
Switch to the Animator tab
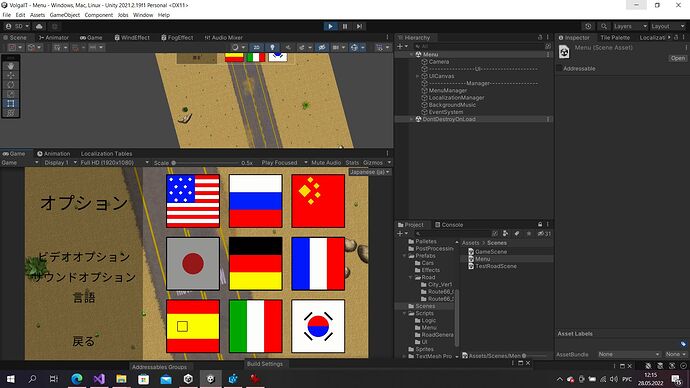54,38
